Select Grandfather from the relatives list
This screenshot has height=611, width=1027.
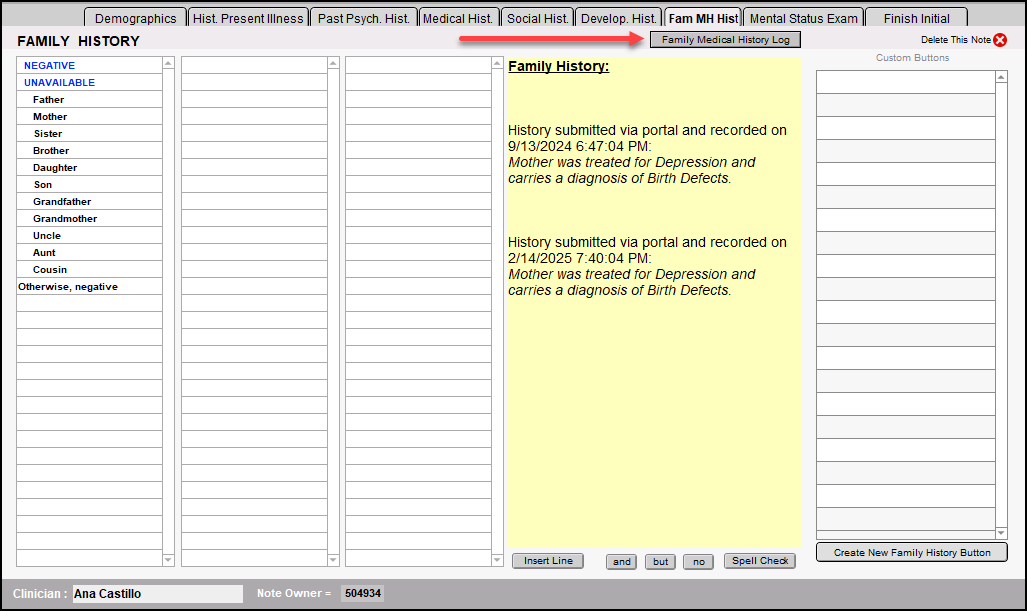[x=62, y=202]
